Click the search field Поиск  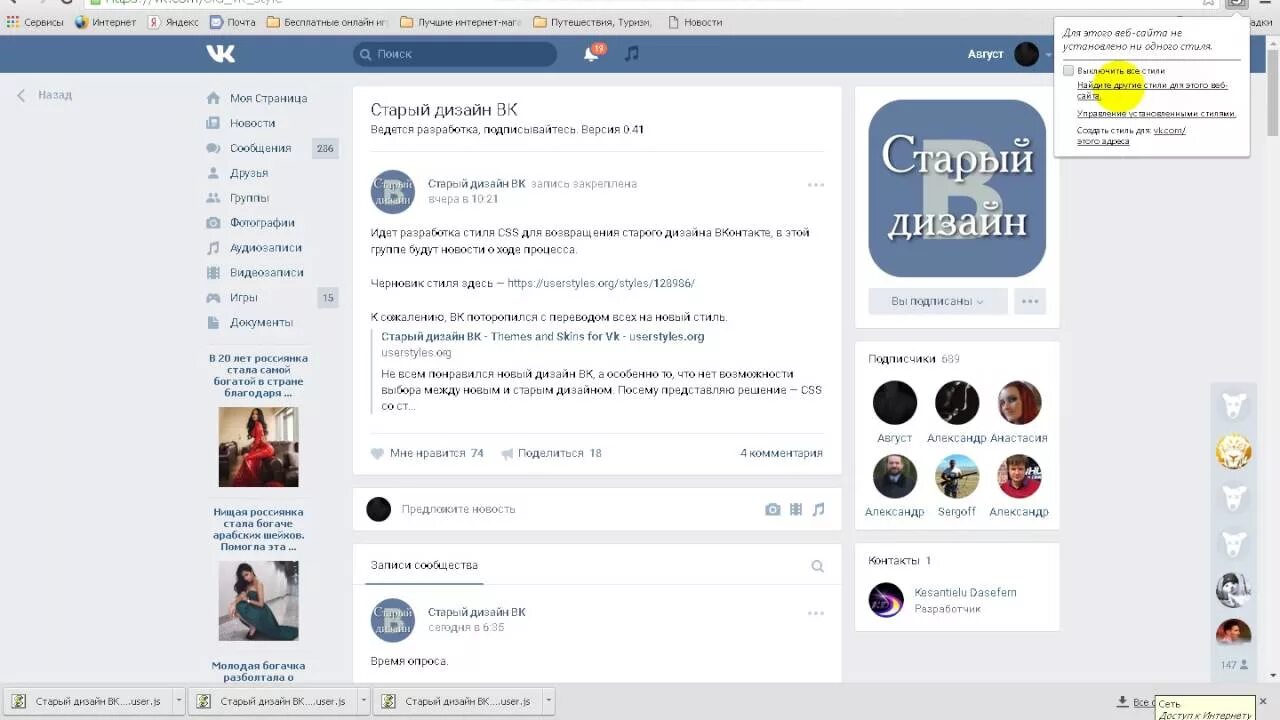click(x=455, y=54)
